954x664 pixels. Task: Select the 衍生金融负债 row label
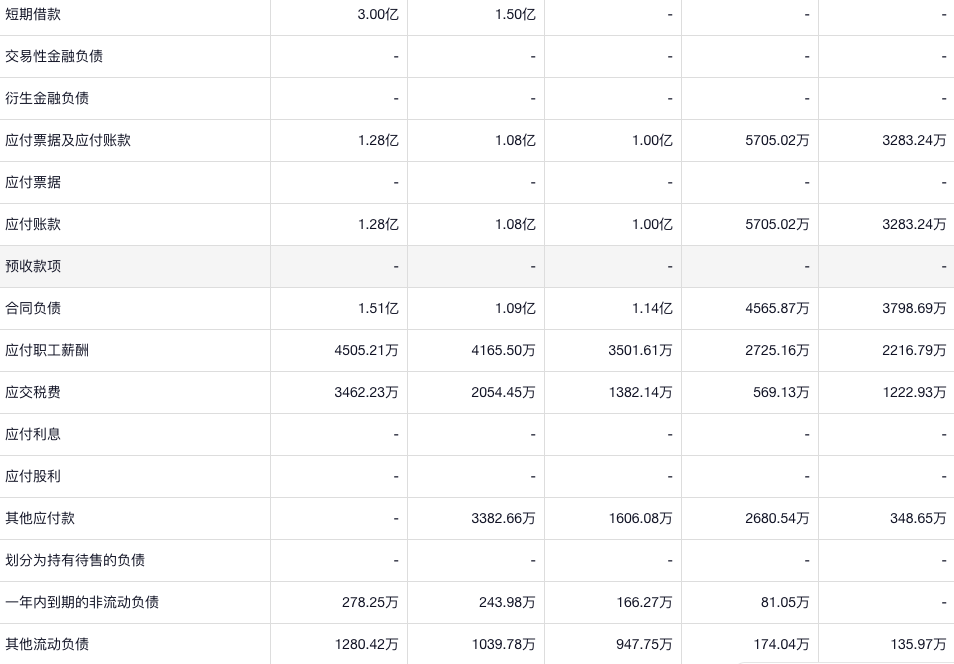[x=47, y=98]
